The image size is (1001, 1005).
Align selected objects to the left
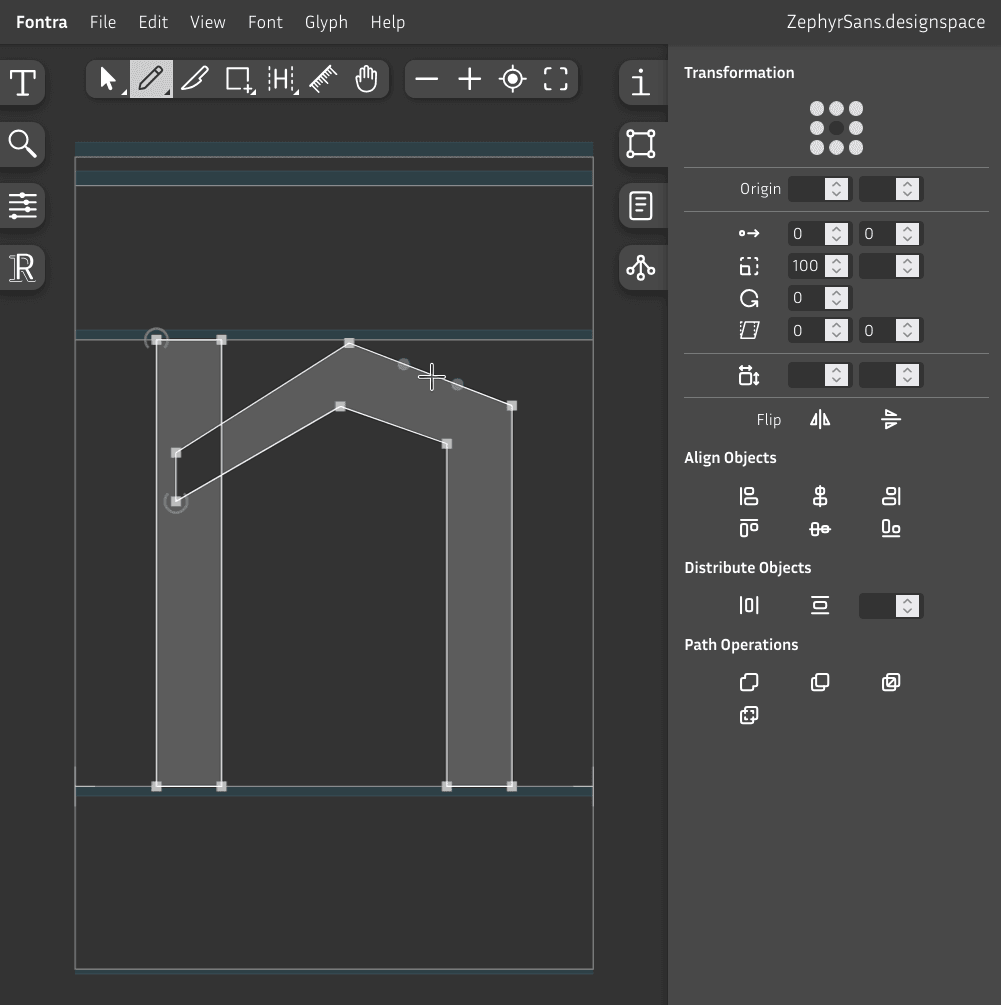pyautogui.click(x=749, y=496)
